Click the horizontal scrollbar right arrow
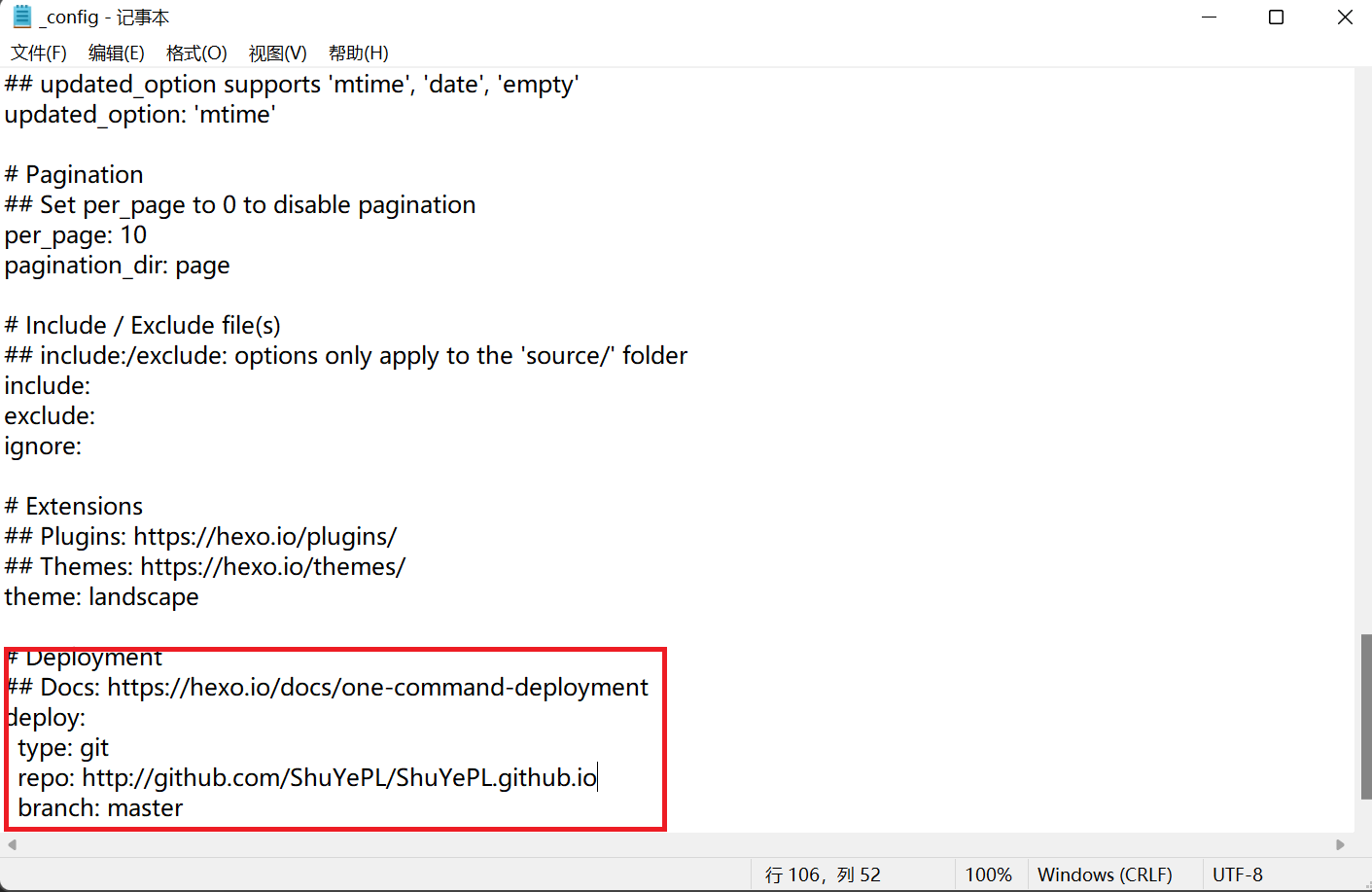Image resolution: width=1372 pixels, height=892 pixels. point(1340,844)
